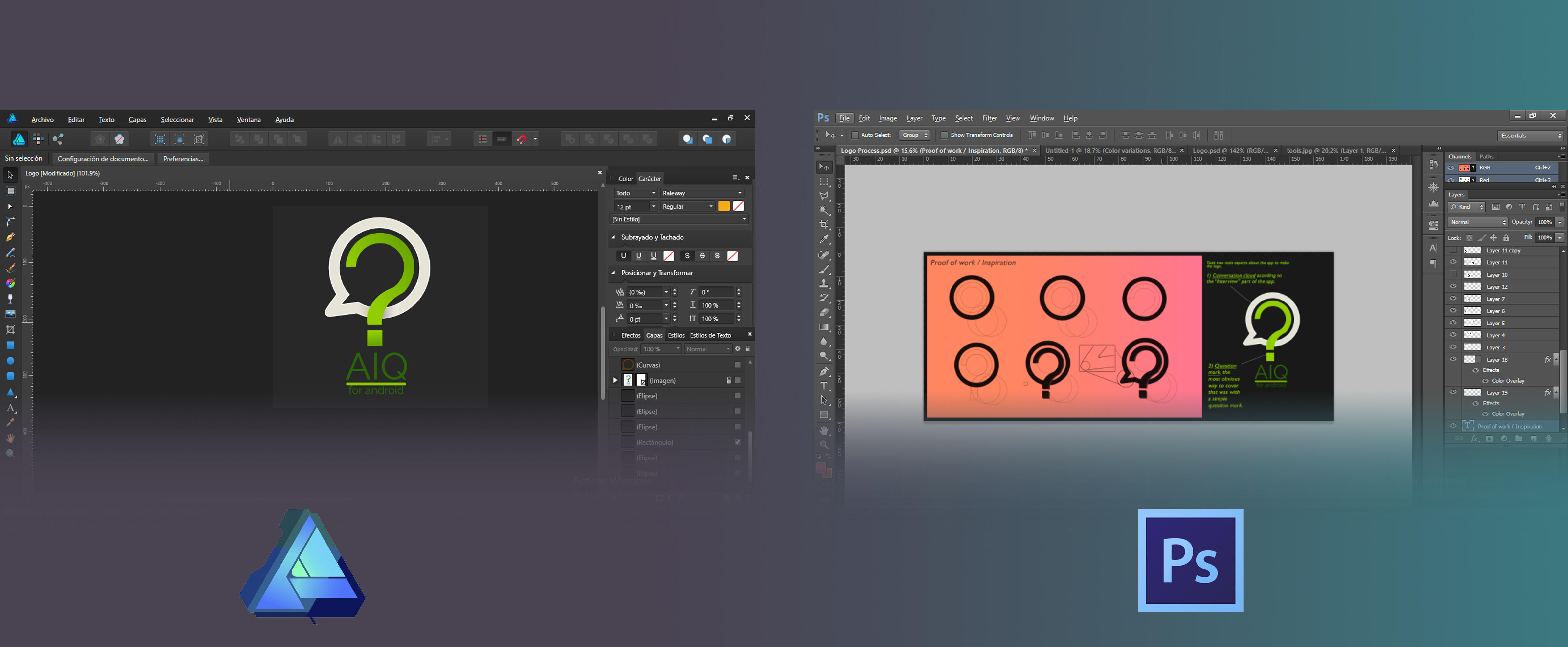Hide Layer 18 in Photoshop
The height and width of the screenshot is (647, 1568).
tap(1453, 359)
